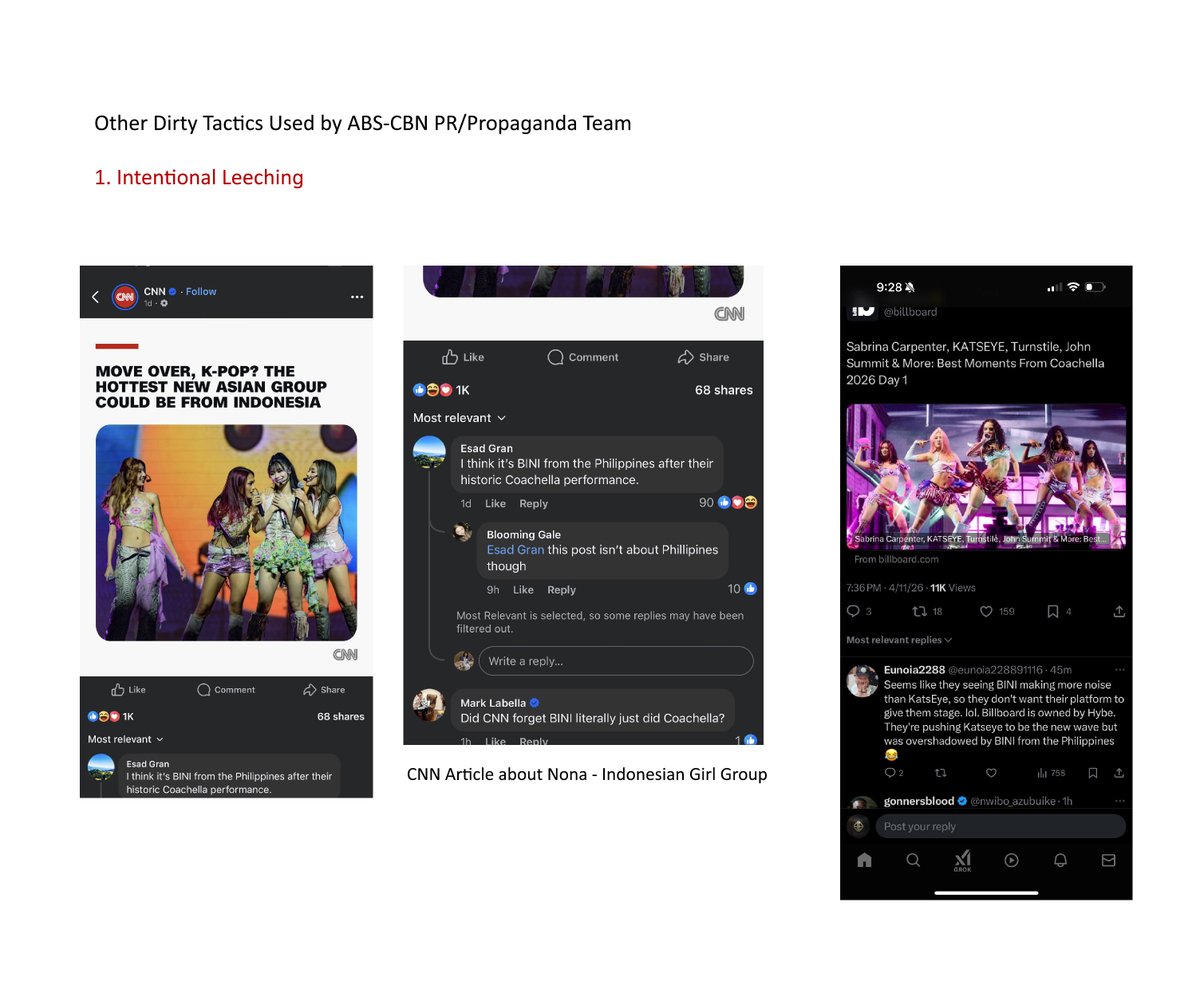
Task: Open the Eunoia2288 username
Action: [914, 669]
